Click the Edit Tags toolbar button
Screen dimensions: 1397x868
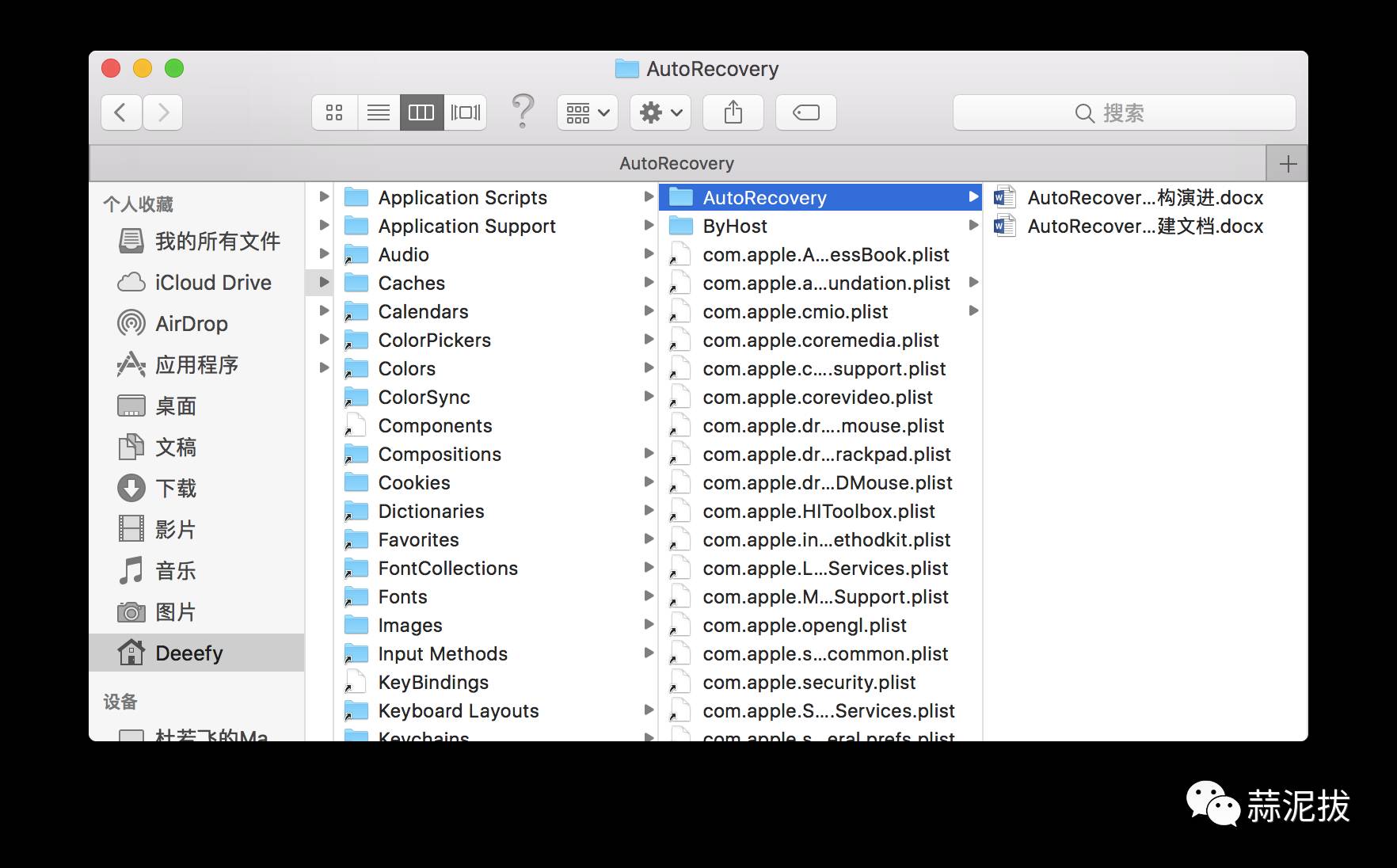pos(805,112)
